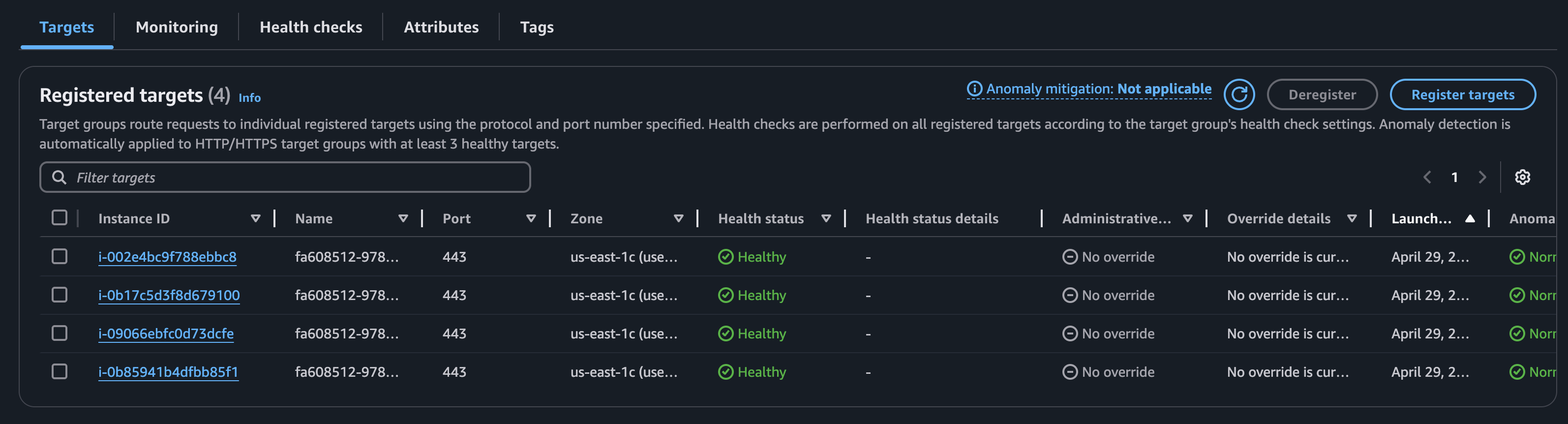The image size is (1568, 424).
Task: Click the refresh targets icon button
Action: pyautogui.click(x=1239, y=94)
